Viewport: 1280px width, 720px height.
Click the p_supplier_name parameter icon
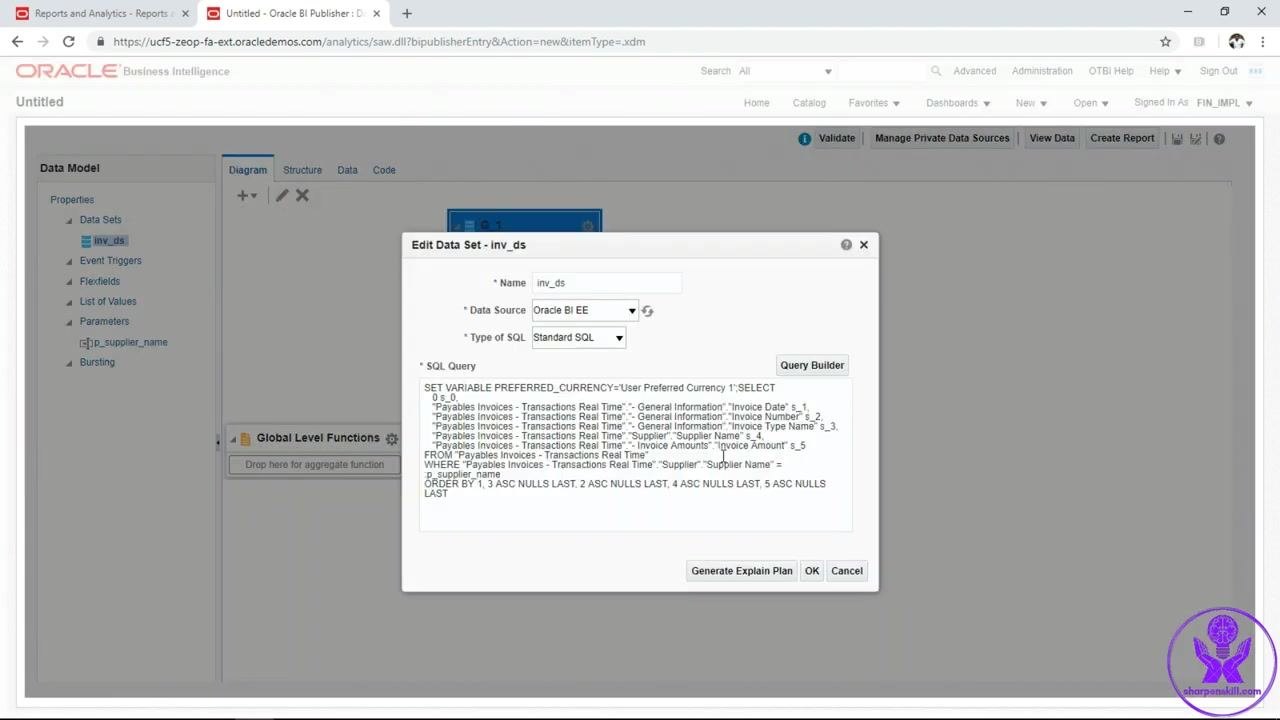tap(86, 343)
